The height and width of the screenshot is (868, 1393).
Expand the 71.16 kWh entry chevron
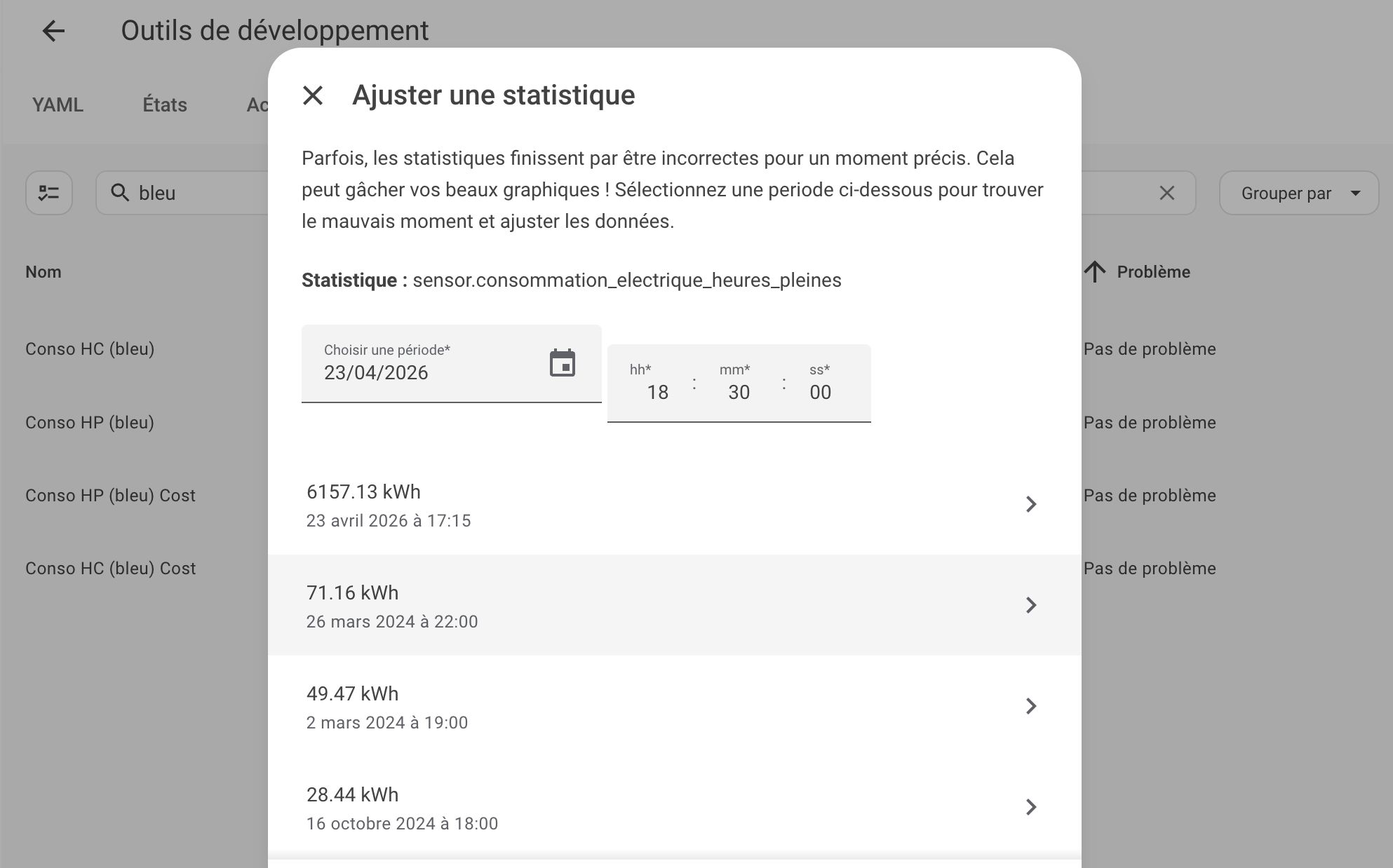(x=1030, y=605)
